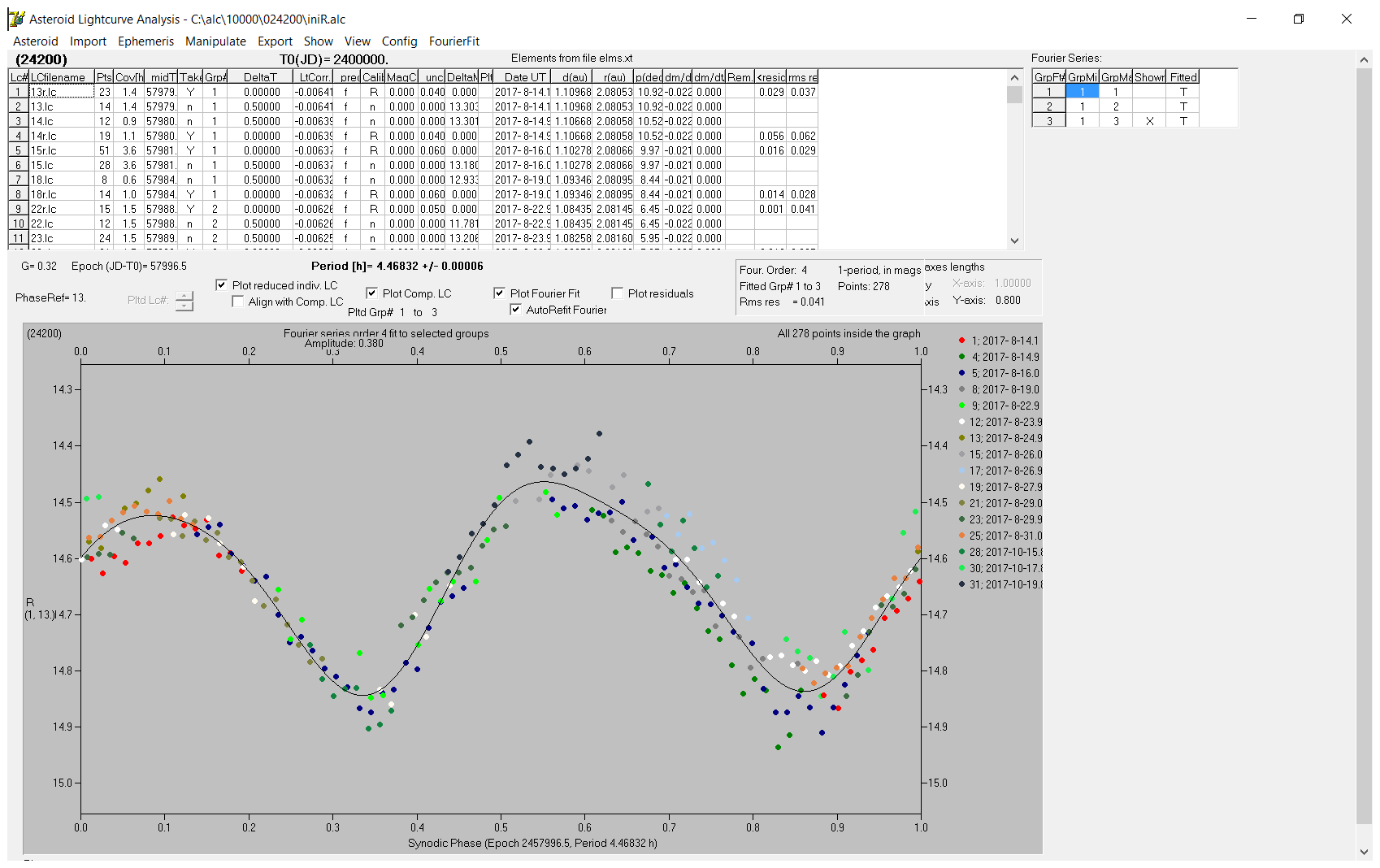This screenshot has height=868, width=1380.
Task: Click the Date UT column header
Action: [524, 77]
